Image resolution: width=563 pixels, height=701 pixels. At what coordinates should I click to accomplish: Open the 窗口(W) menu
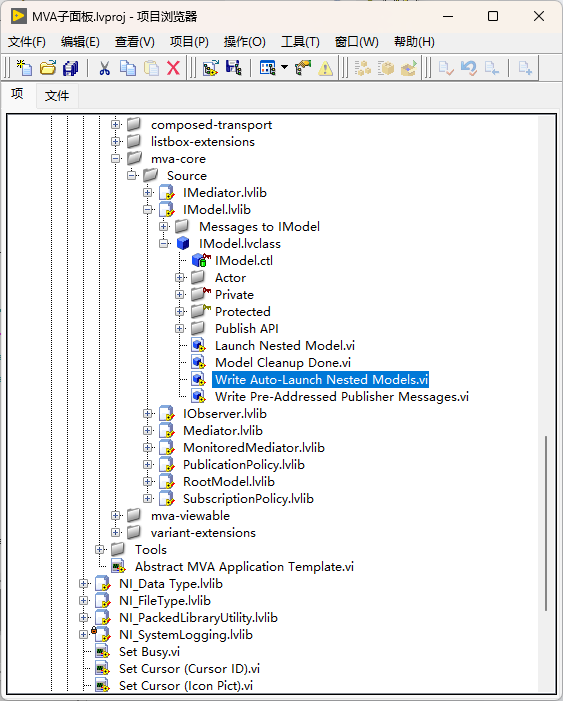[x=356, y=42]
